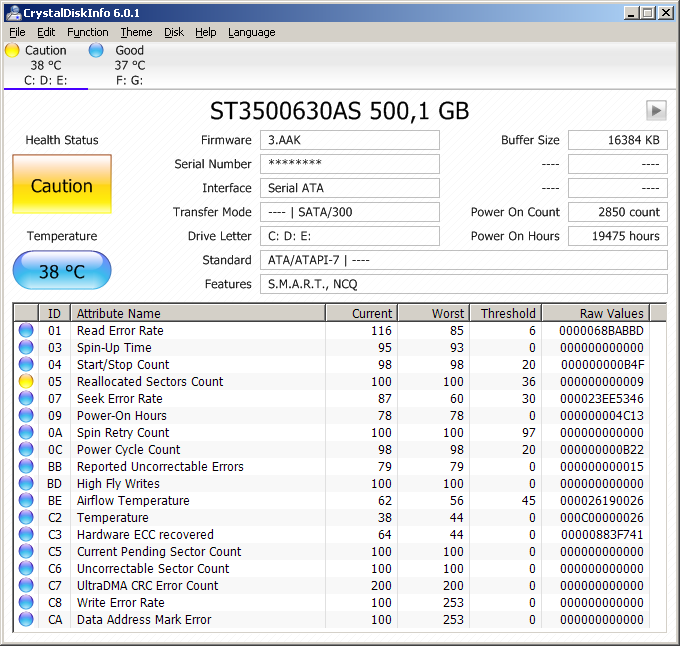The height and width of the screenshot is (646, 680).
Task: Select the Airflow Temperature attribute name
Action: [x=133, y=500]
